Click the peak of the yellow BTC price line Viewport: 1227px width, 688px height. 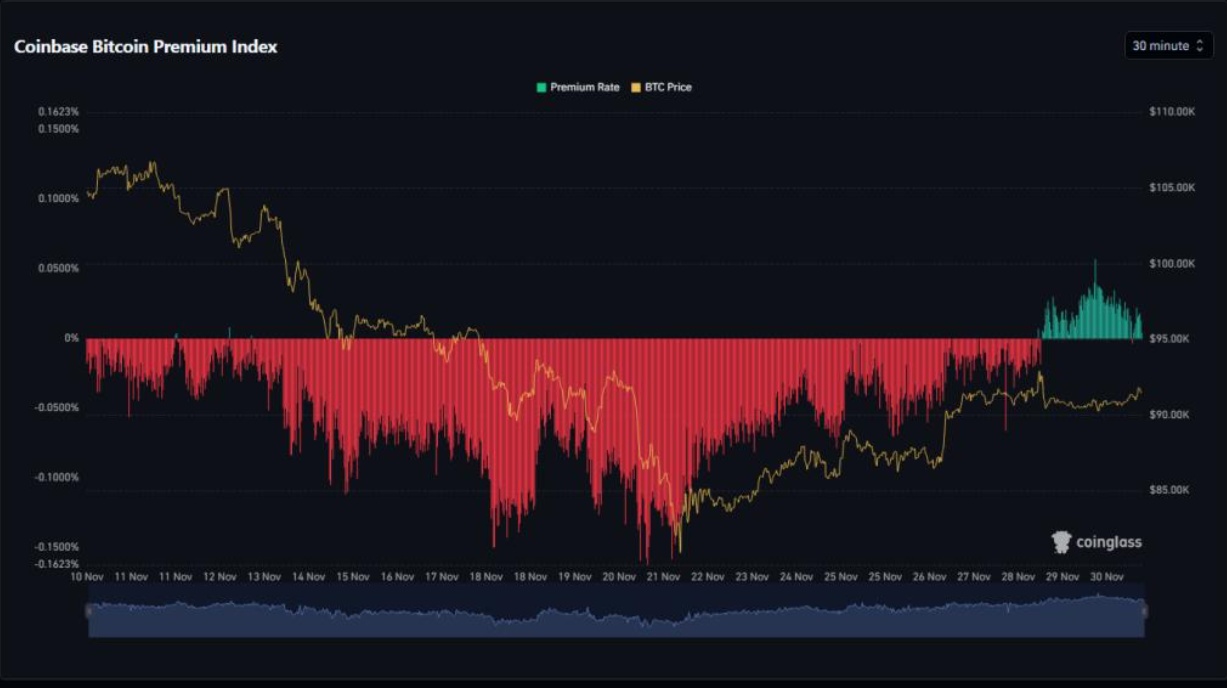[152, 160]
